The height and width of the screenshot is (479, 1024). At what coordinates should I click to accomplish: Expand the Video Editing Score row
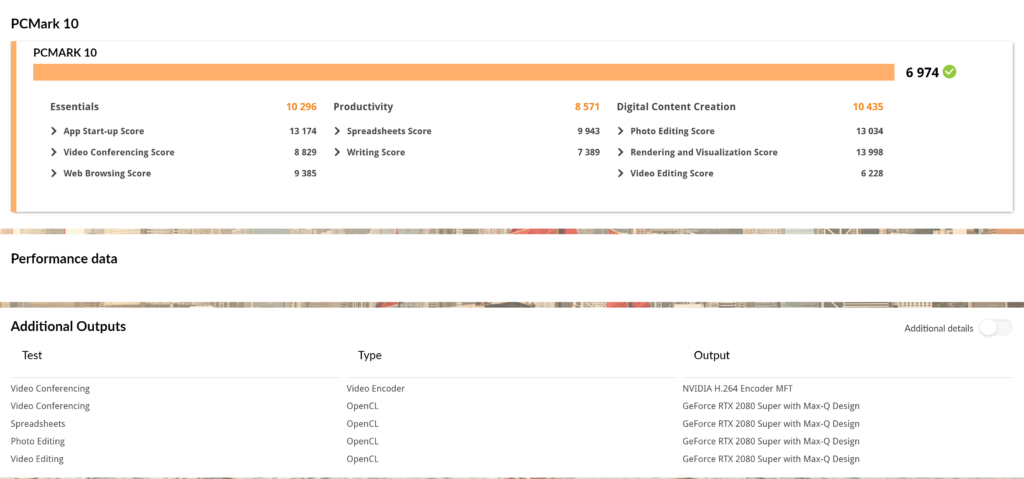(621, 173)
